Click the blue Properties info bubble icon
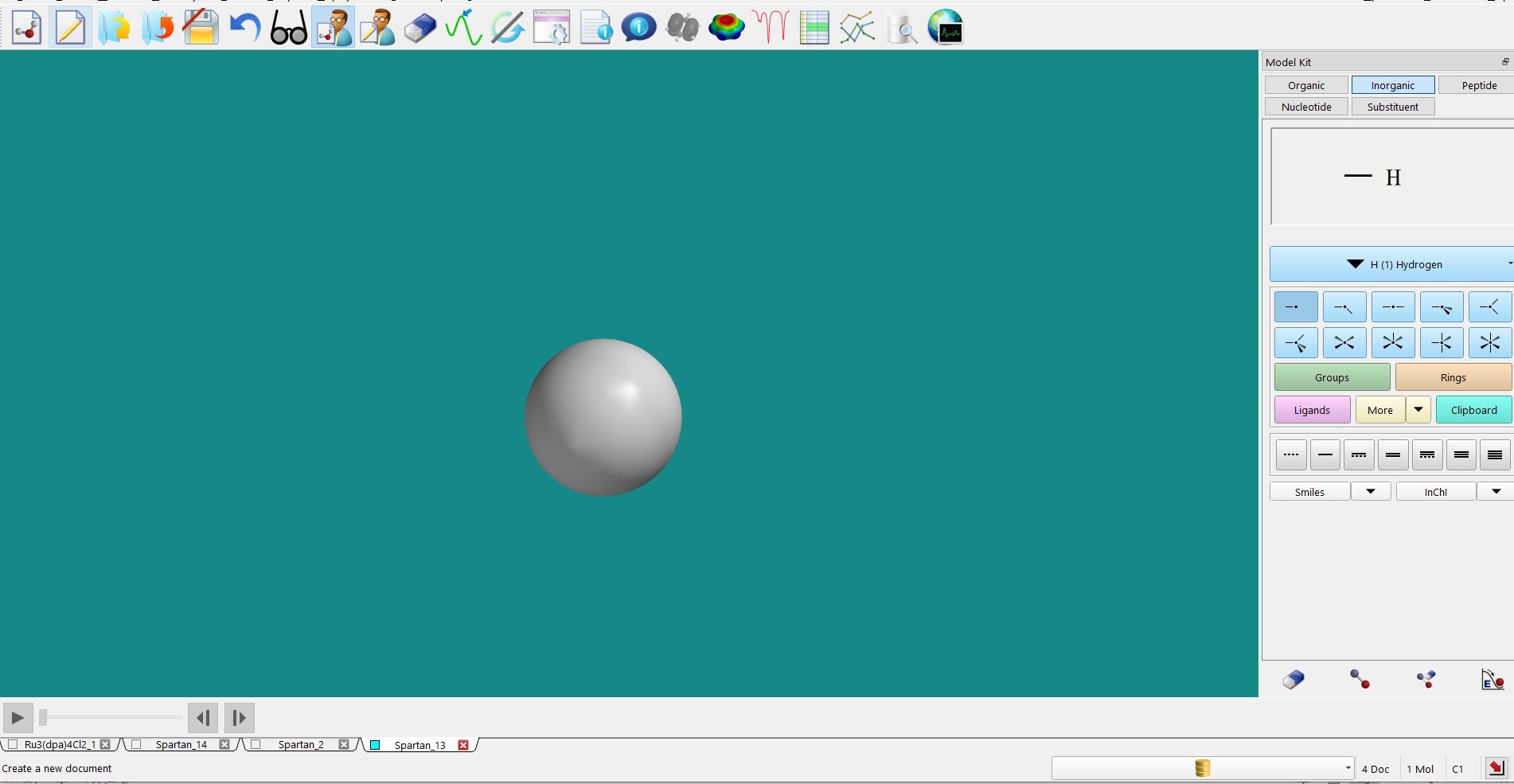 point(639,27)
